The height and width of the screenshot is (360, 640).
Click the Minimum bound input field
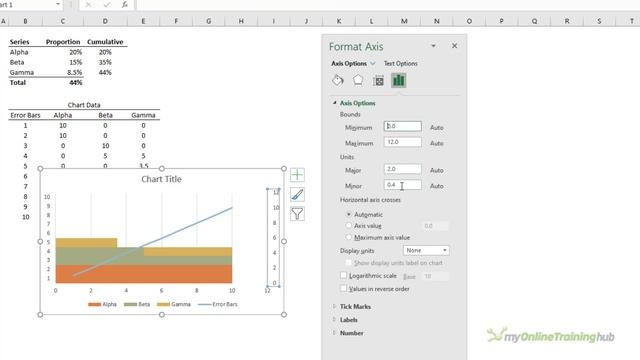402,126
